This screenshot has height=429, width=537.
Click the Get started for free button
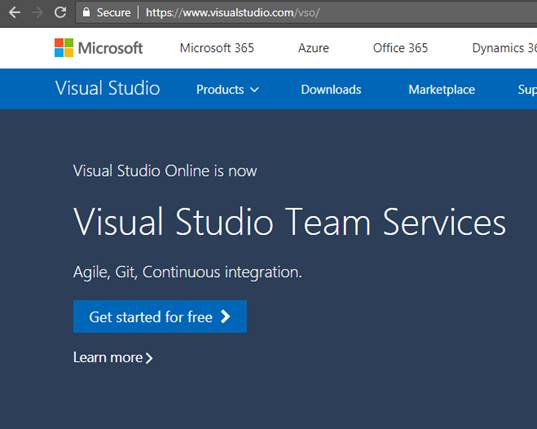click(160, 316)
